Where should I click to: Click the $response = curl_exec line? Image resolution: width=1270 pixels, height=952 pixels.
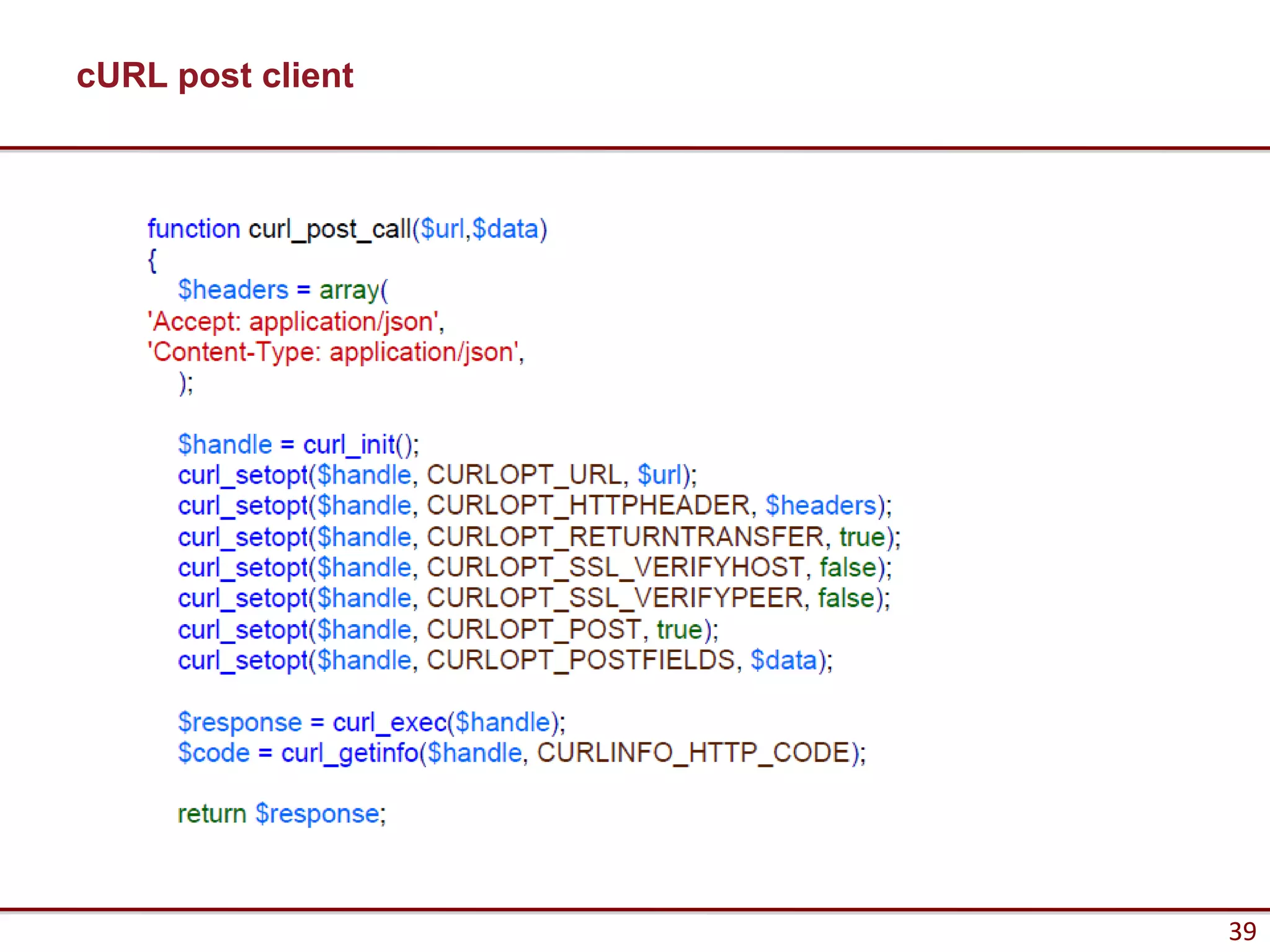(x=371, y=723)
